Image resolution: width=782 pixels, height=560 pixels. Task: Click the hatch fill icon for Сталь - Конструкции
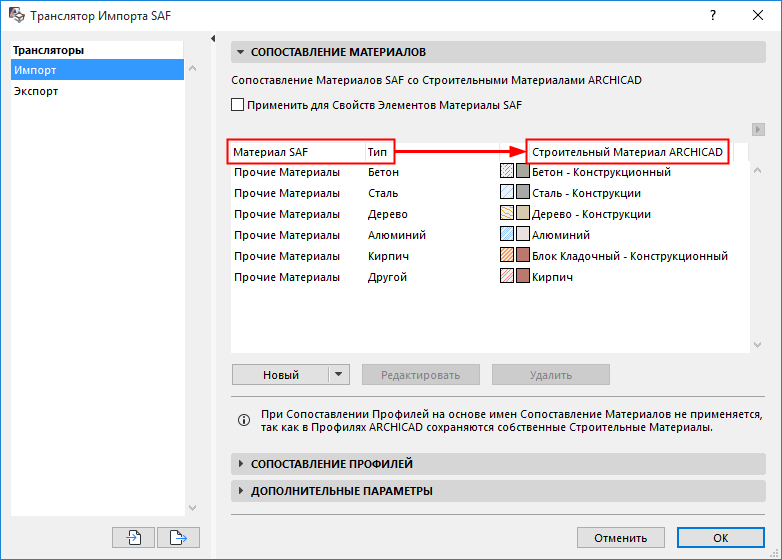click(x=507, y=192)
